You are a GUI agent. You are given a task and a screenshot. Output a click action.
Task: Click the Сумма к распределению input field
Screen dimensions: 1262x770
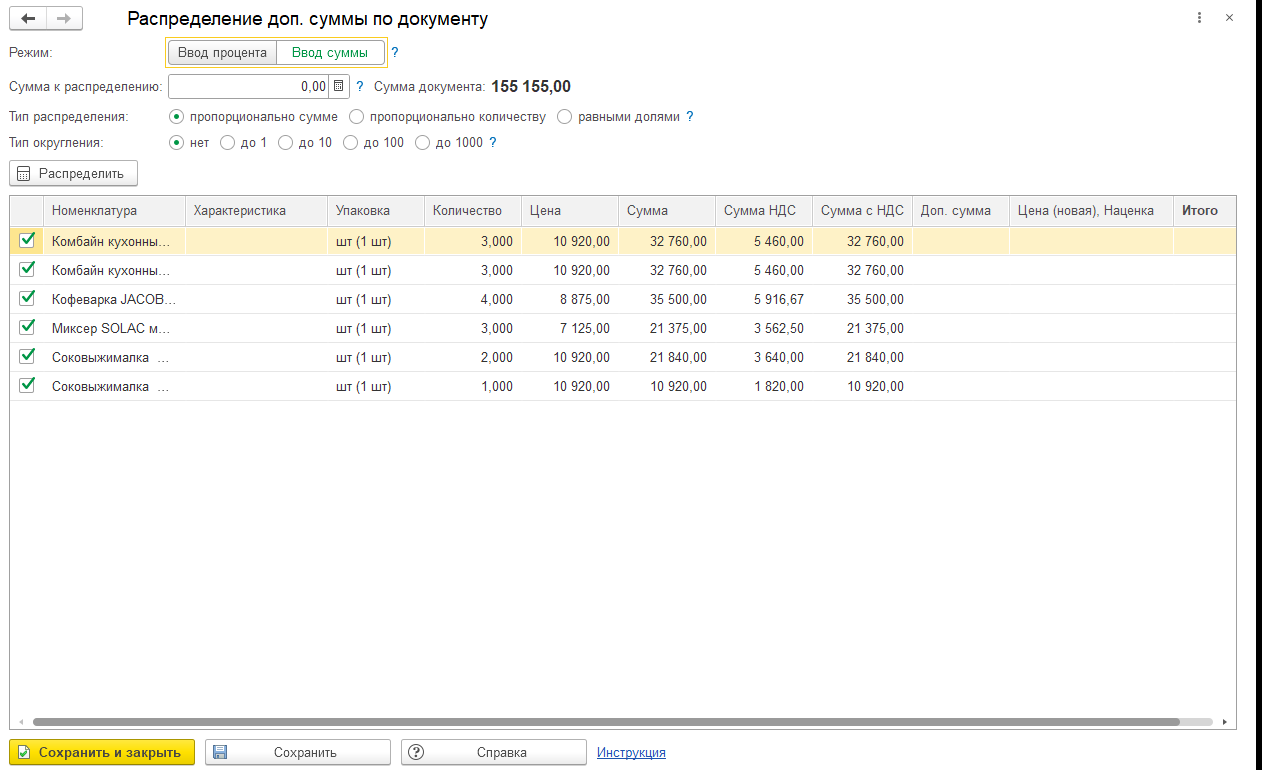[x=249, y=87]
